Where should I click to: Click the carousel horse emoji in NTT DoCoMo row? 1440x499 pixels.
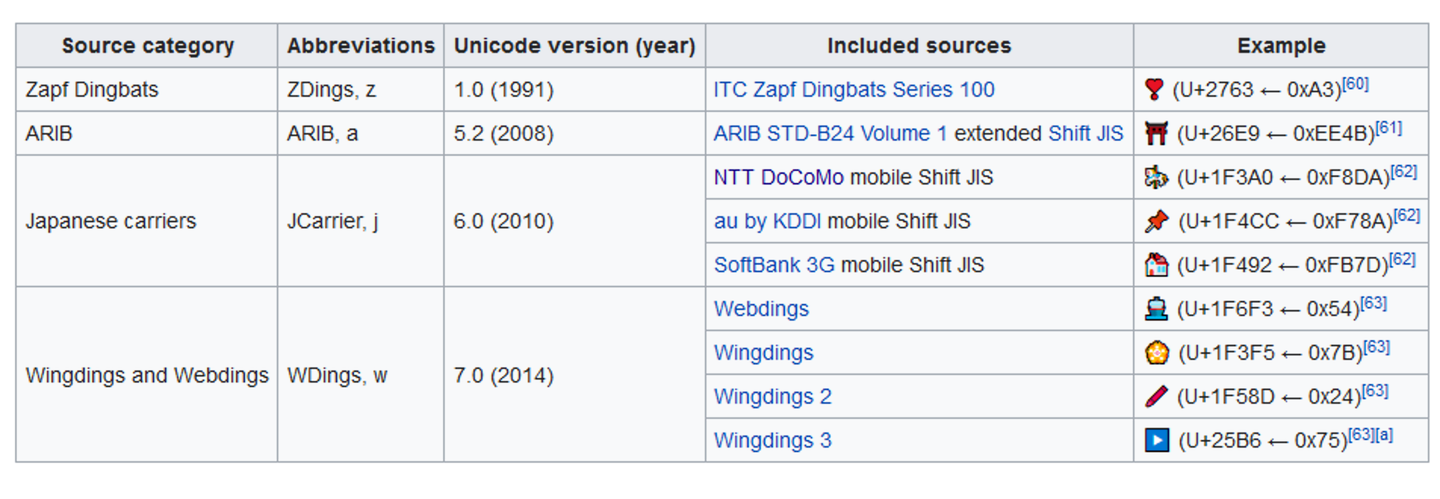pos(1157,177)
